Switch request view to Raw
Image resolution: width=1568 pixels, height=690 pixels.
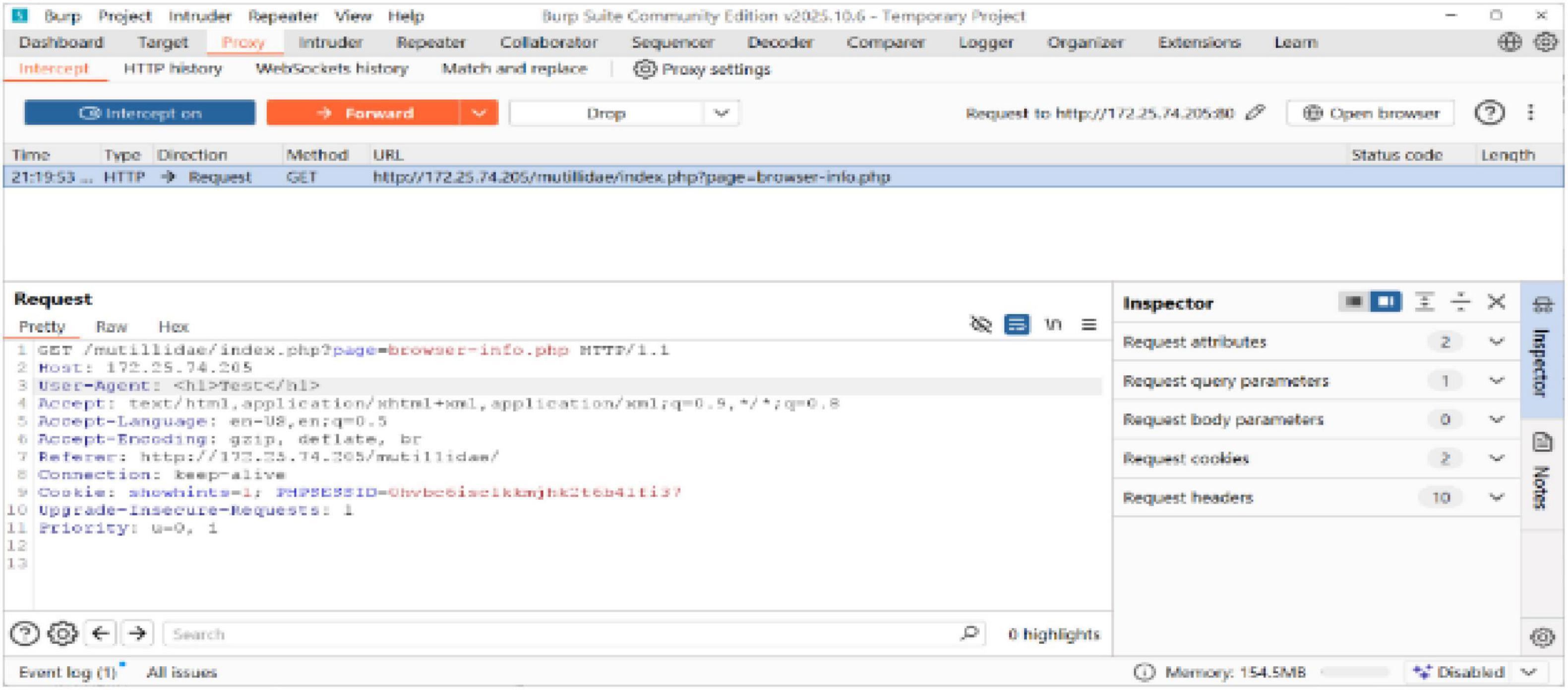(x=112, y=327)
